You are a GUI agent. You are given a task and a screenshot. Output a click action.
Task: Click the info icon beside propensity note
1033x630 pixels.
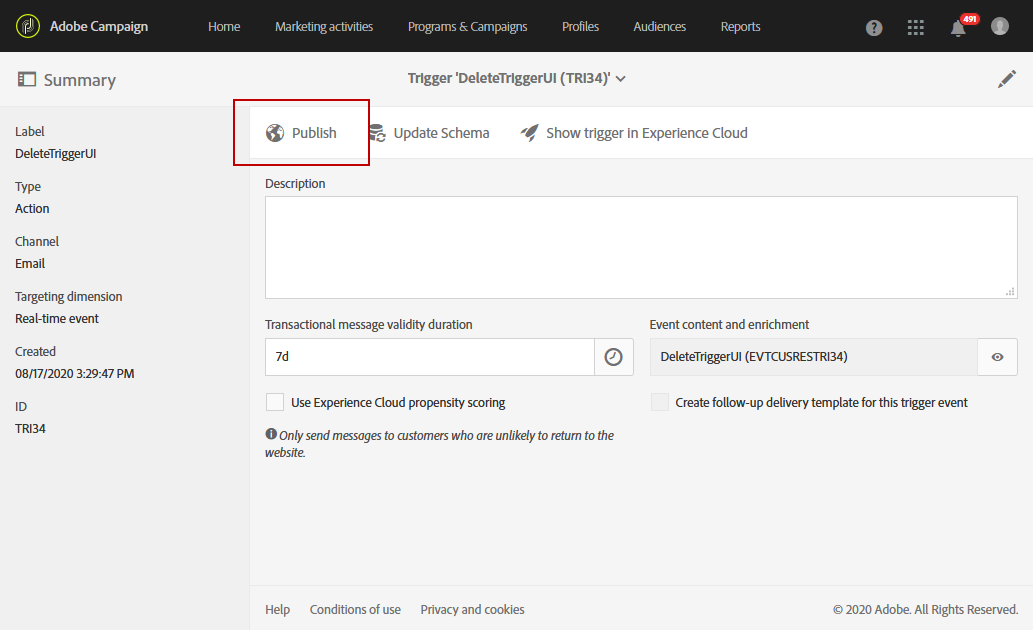271,434
